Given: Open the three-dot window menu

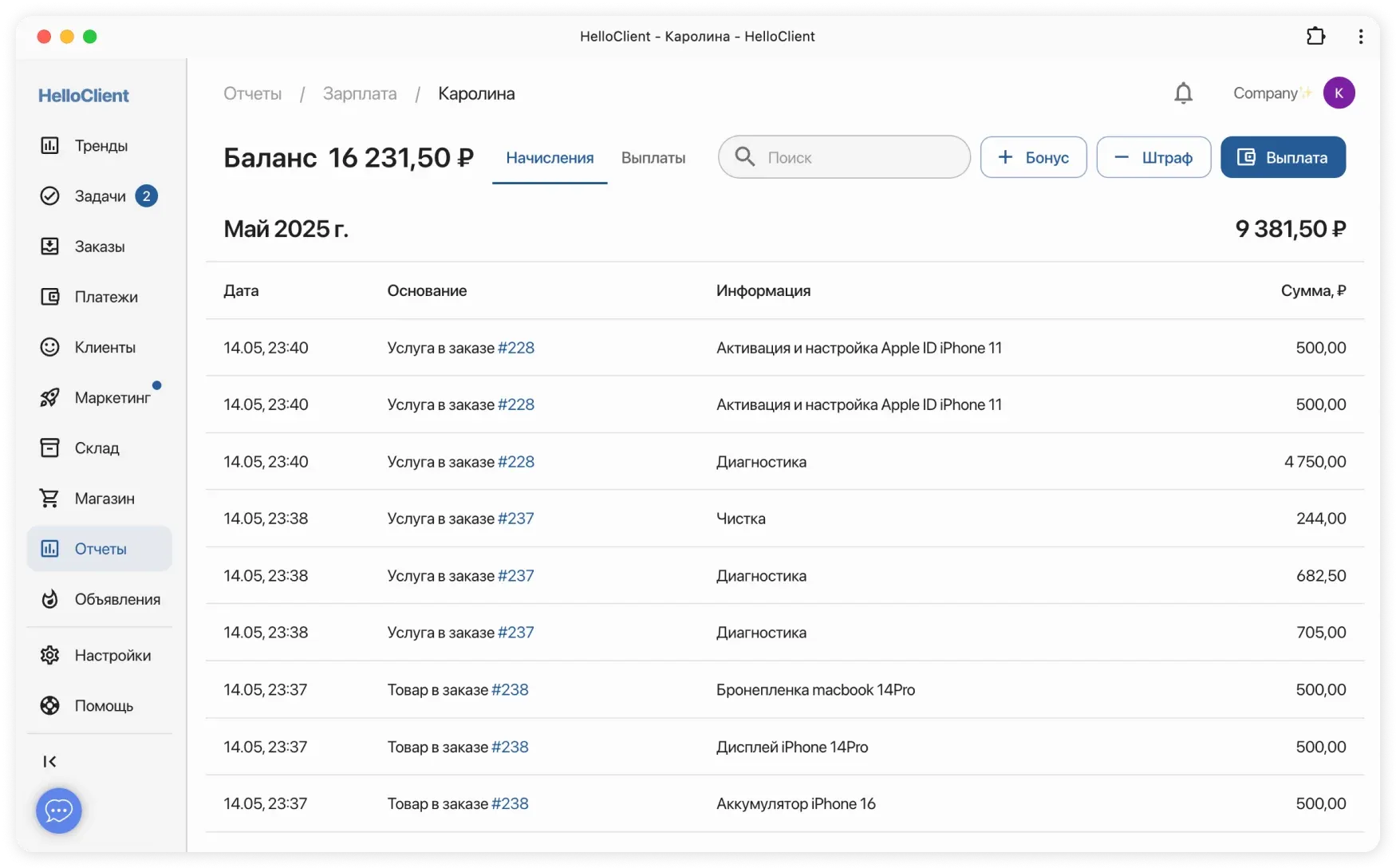Looking at the screenshot, I should click(x=1361, y=37).
